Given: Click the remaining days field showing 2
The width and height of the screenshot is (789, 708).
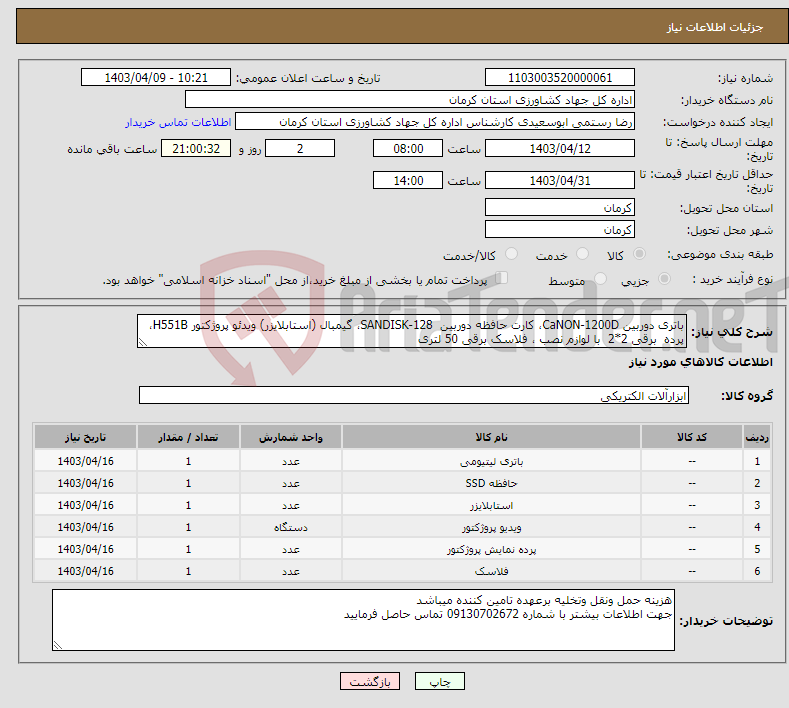Looking at the screenshot, I should pyautogui.click(x=300, y=148).
